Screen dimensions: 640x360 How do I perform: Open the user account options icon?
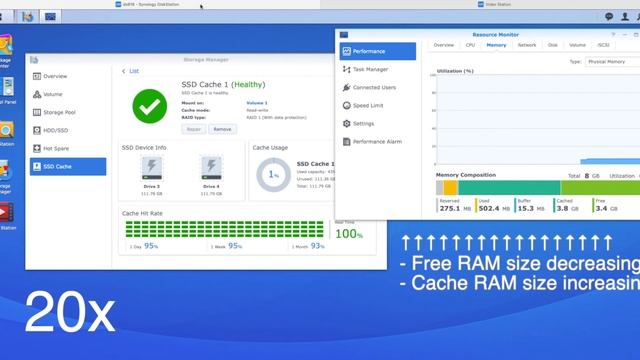click(x=624, y=16)
